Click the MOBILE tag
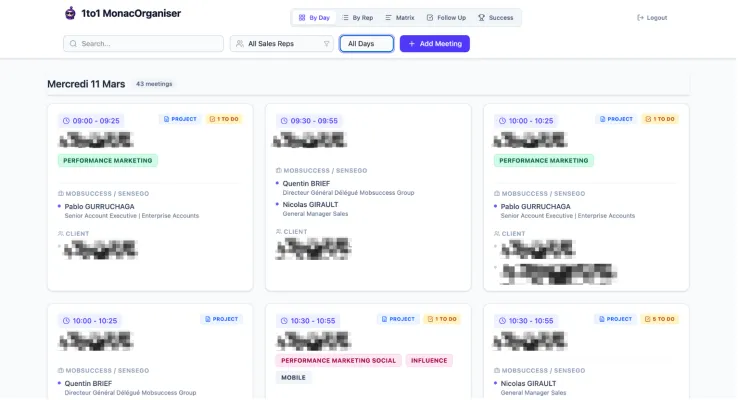The height and width of the screenshot is (400, 738). (x=293, y=377)
